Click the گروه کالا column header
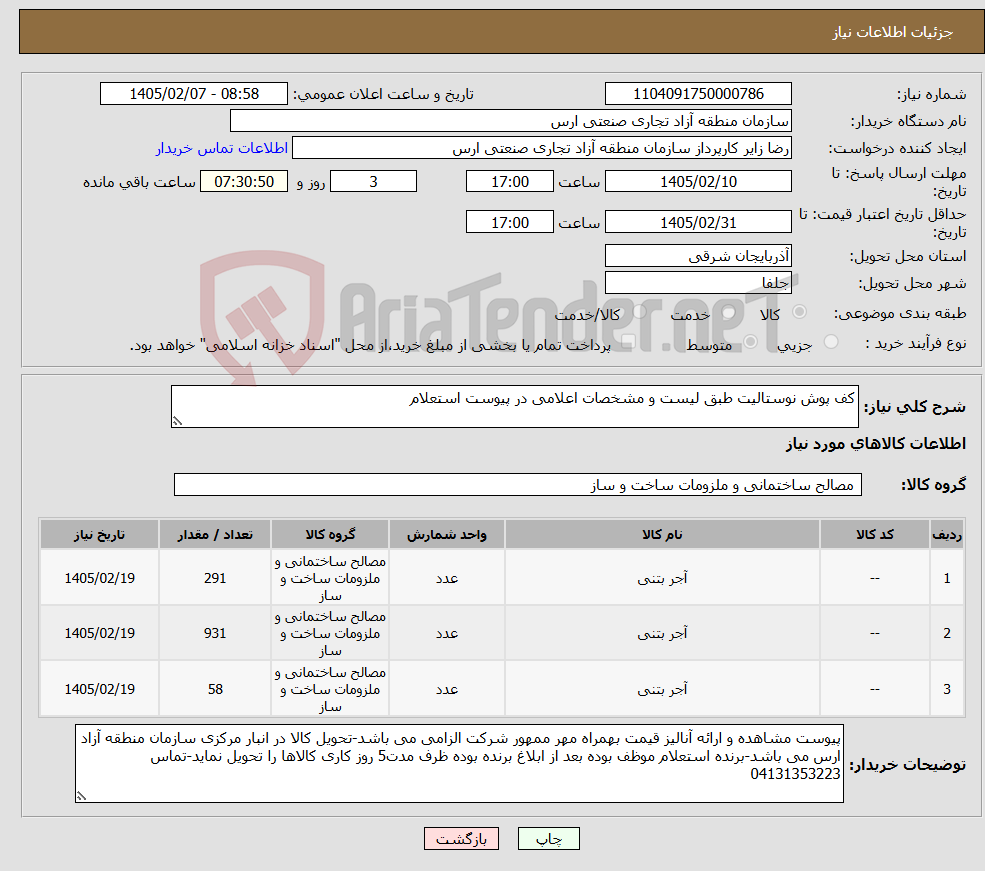Screen dimensions: 985x871 point(330,534)
